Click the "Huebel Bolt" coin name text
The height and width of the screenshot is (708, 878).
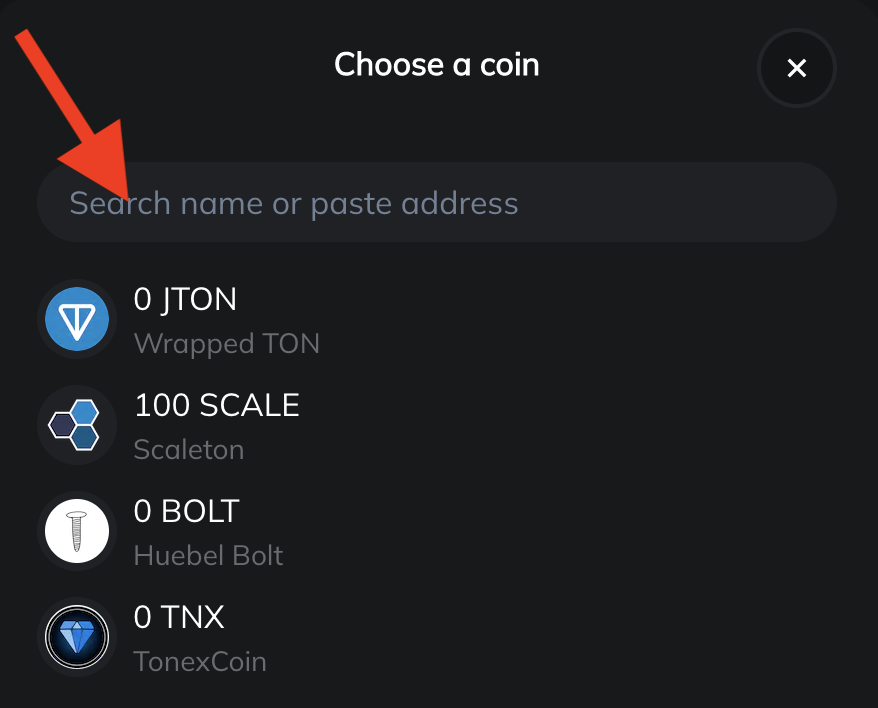208,556
